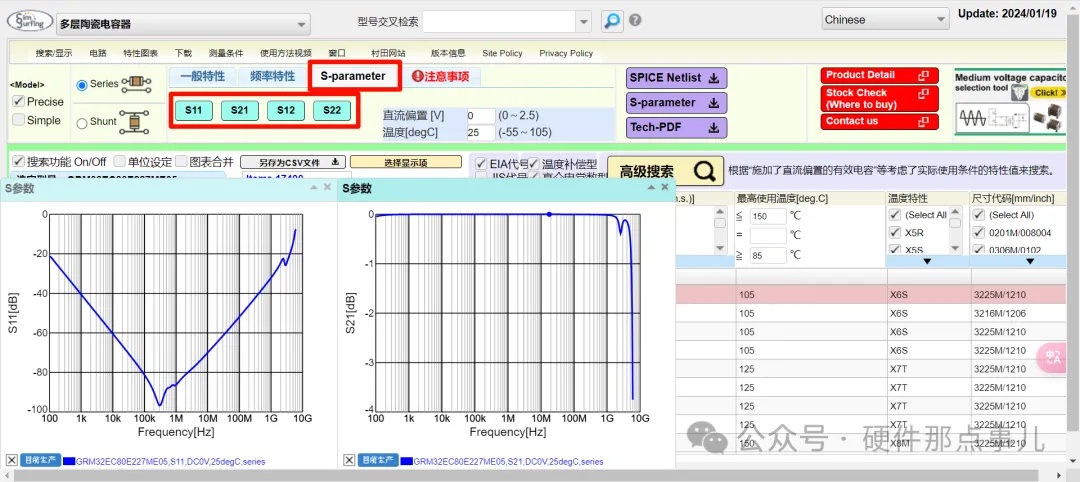1080x482 pixels.
Task: Click the magnifier search icon beside cross-reference field
Action: pos(611,21)
